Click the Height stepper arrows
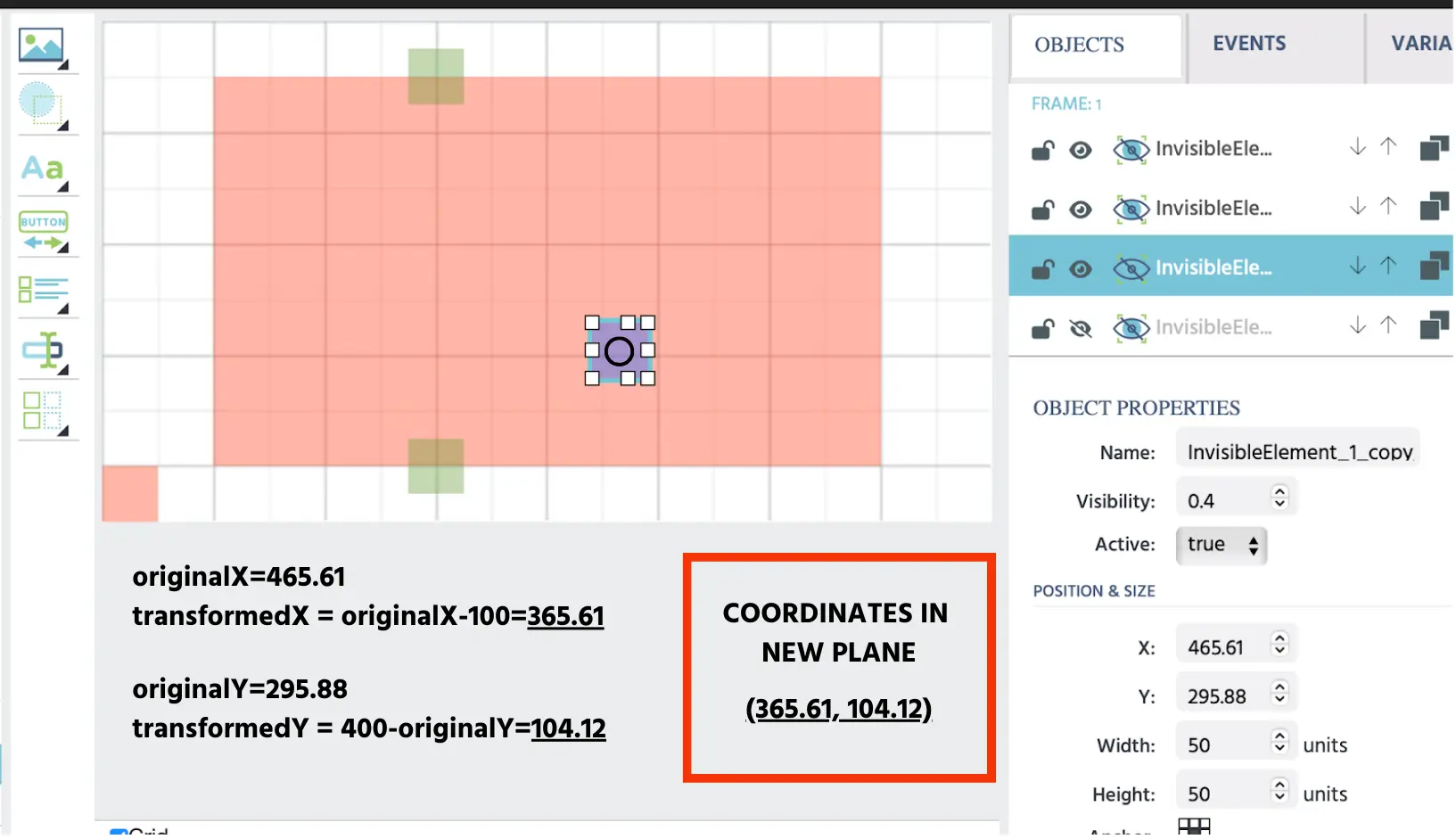The width and height of the screenshot is (1456, 839). click(x=1279, y=791)
